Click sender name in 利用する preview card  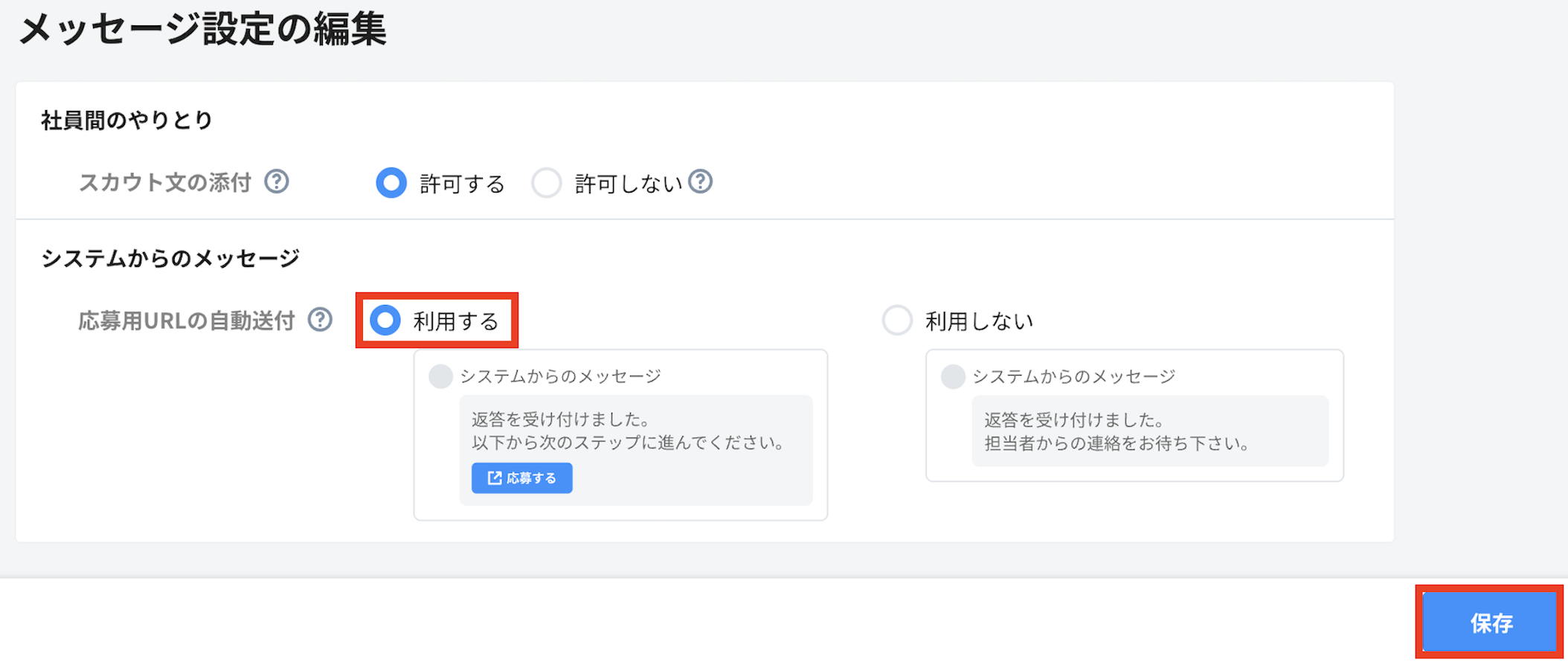(560, 376)
